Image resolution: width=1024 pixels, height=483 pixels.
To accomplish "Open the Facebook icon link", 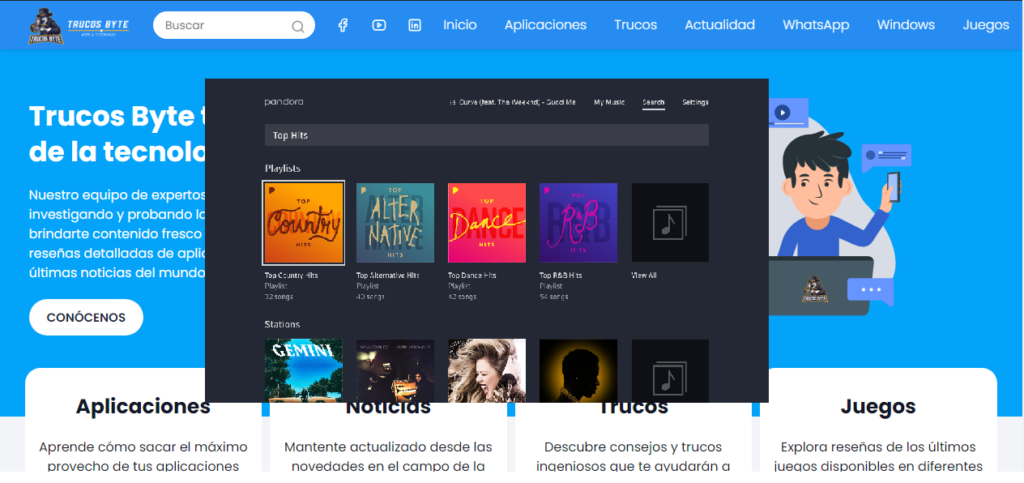I will (343, 25).
